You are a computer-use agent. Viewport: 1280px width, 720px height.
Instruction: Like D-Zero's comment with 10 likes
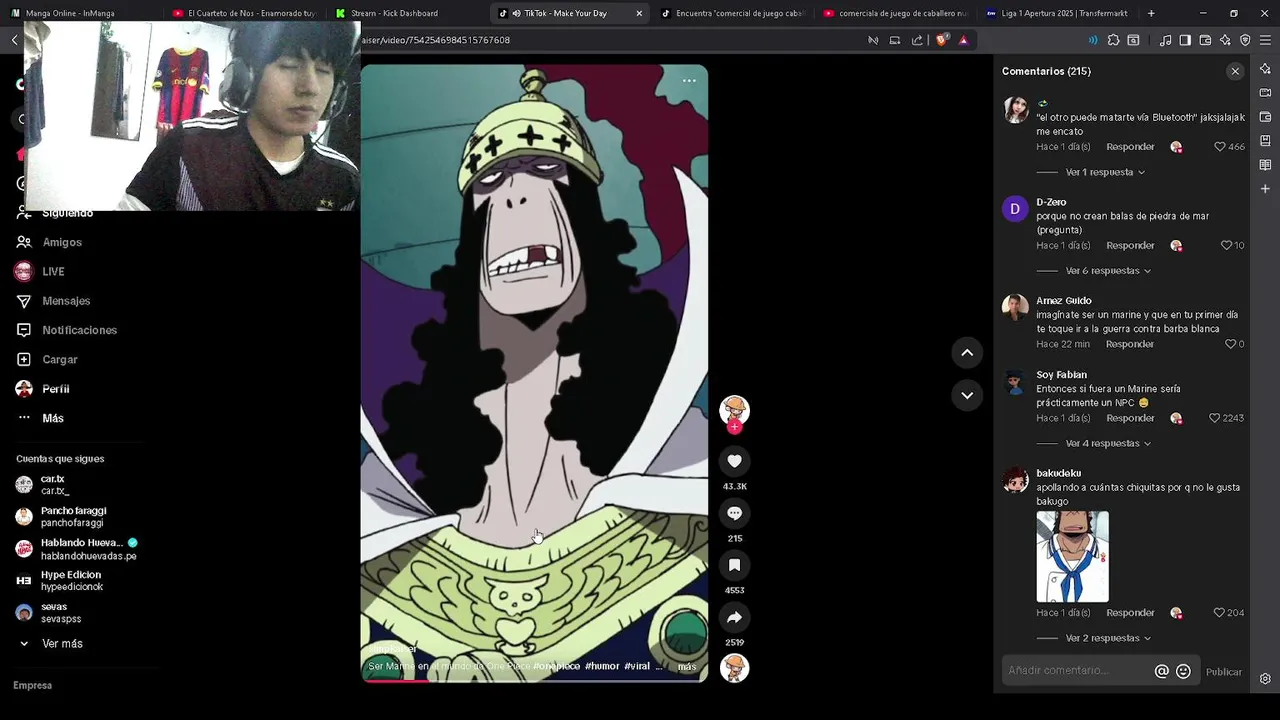click(1226, 246)
